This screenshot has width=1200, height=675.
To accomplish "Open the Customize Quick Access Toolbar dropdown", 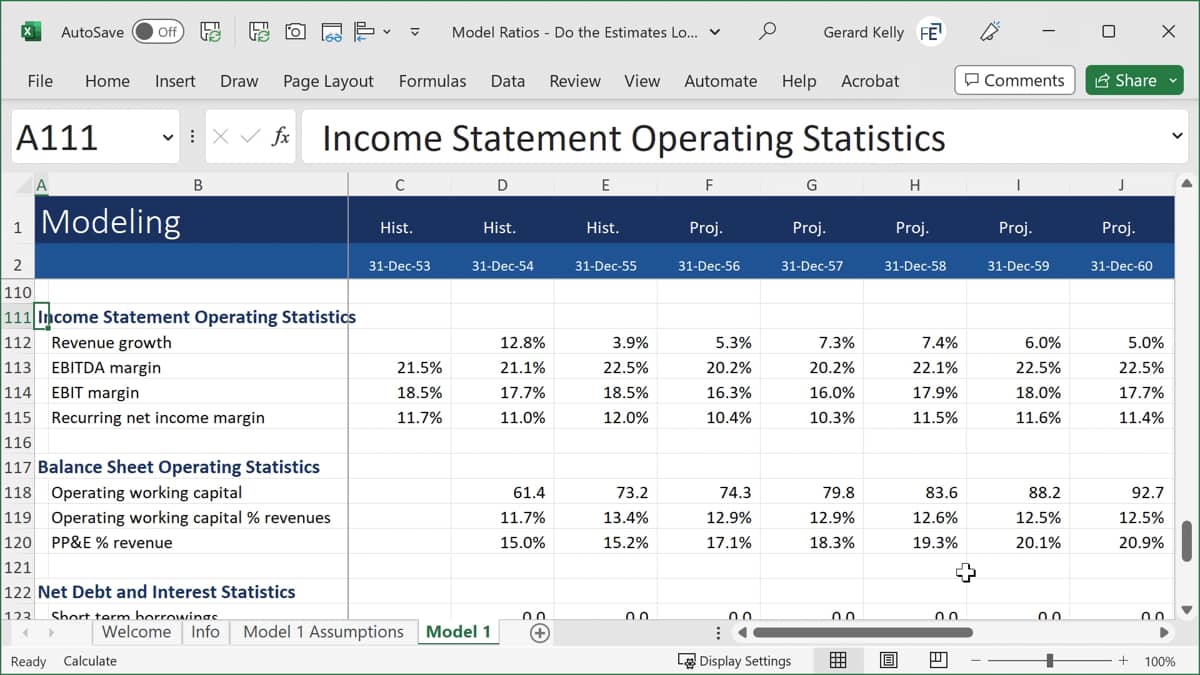I will click(x=415, y=32).
